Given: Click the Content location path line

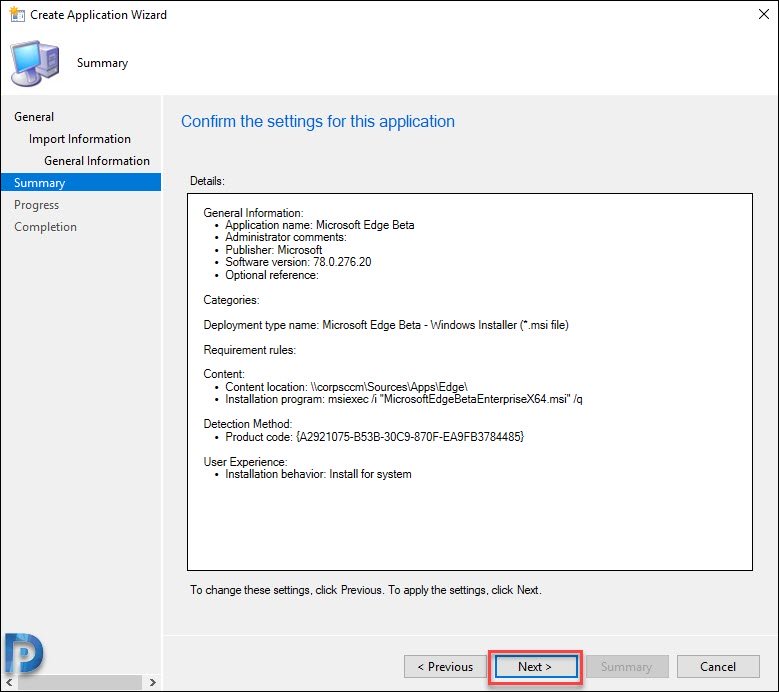Looking at the screenshot, I should pyautogui.click(x=346, y=387).
